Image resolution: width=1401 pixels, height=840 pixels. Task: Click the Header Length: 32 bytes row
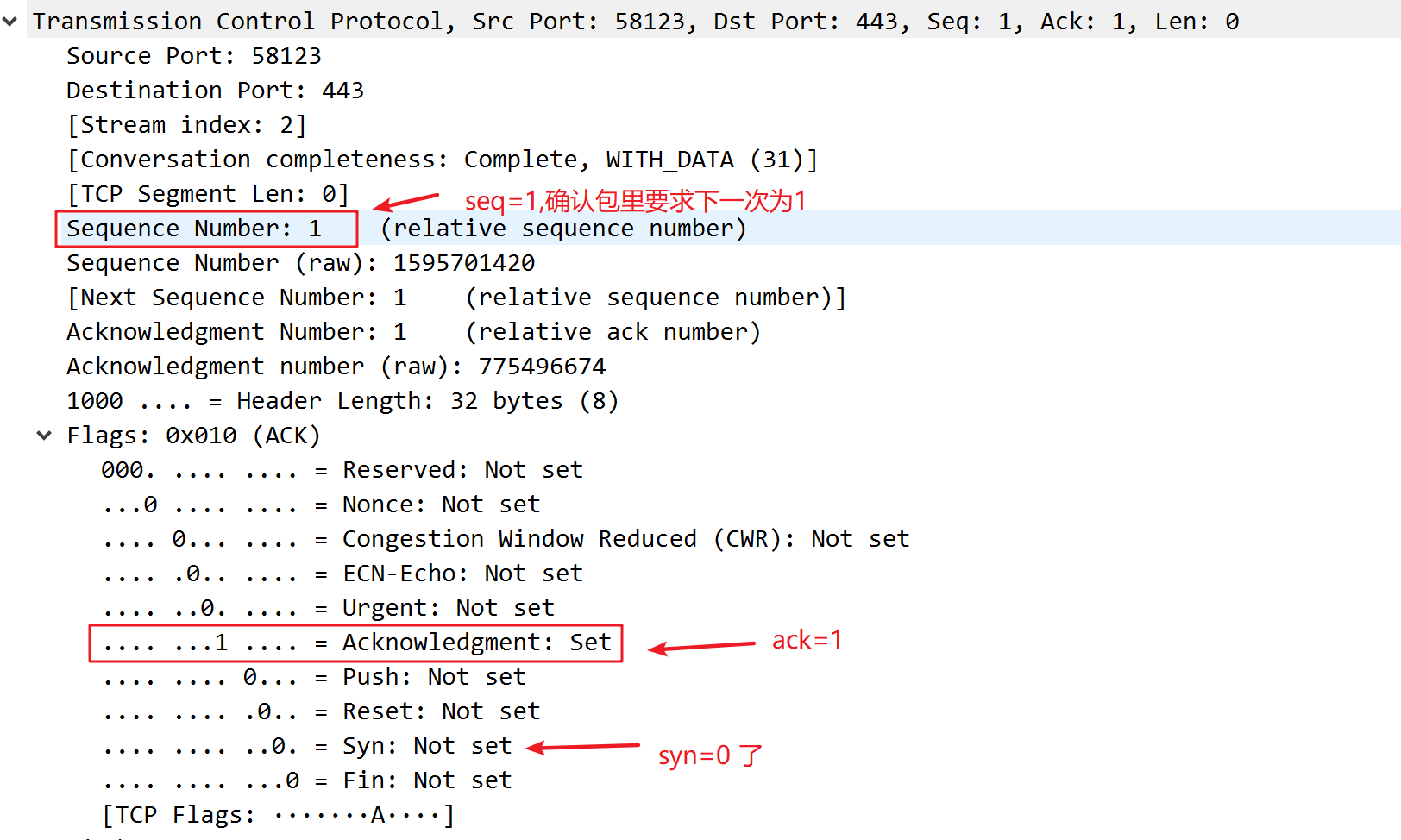coord(342,401)
